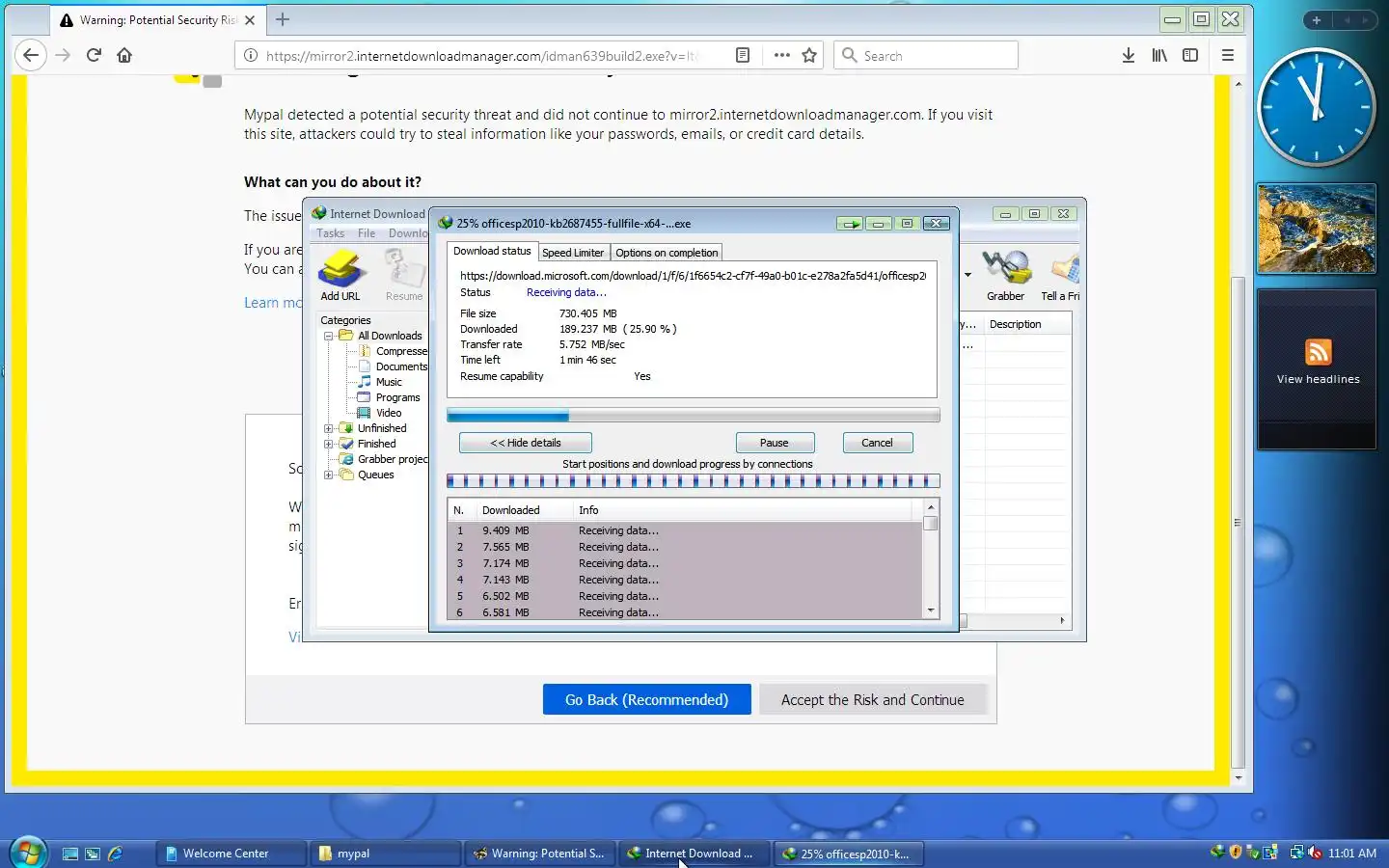This screenshot has width=1389, height=868.
Task: Expand the Queues category node
Action: 328,475
